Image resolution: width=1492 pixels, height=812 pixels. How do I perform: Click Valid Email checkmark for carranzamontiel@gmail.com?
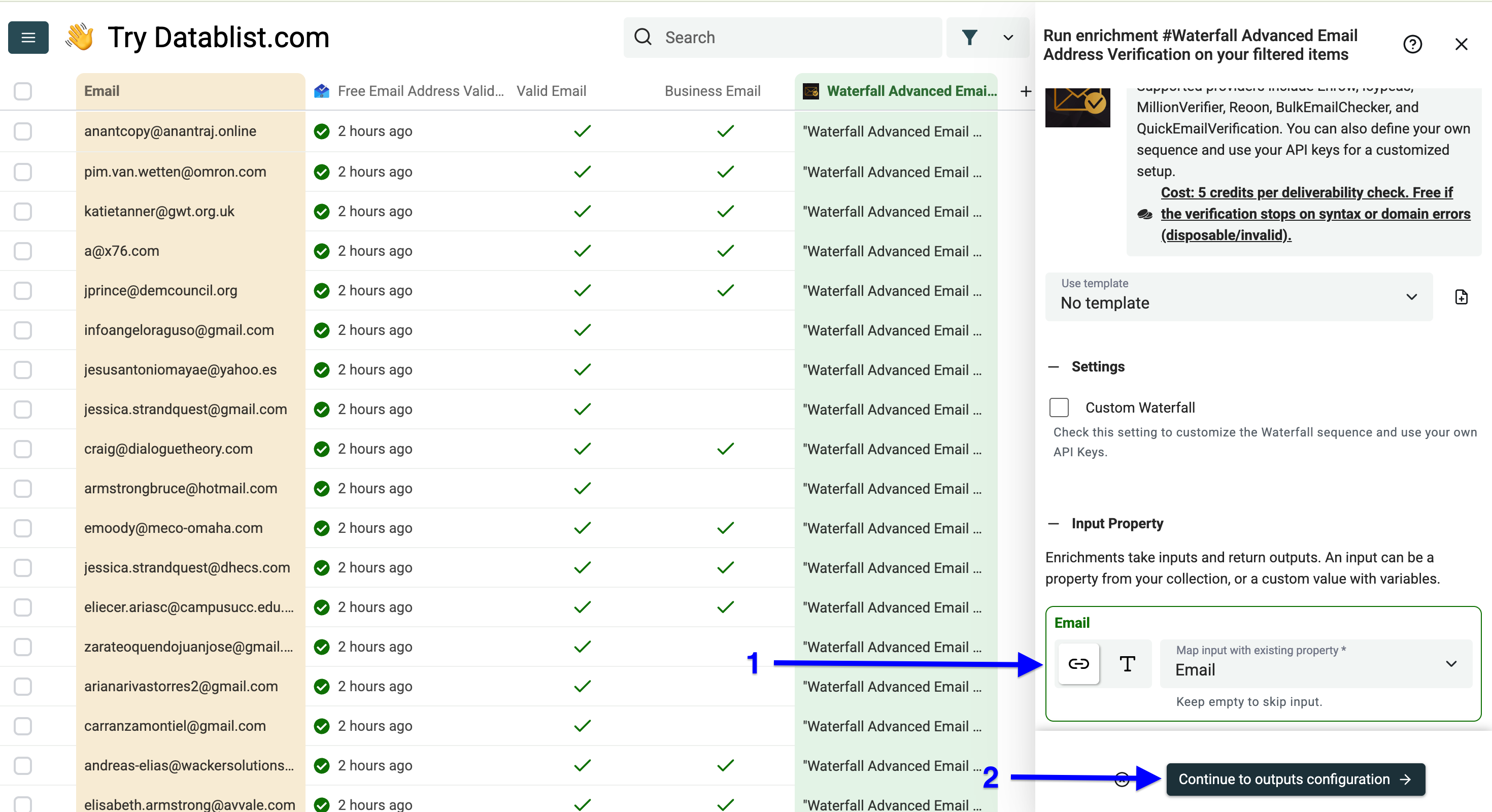coord(582,726)
